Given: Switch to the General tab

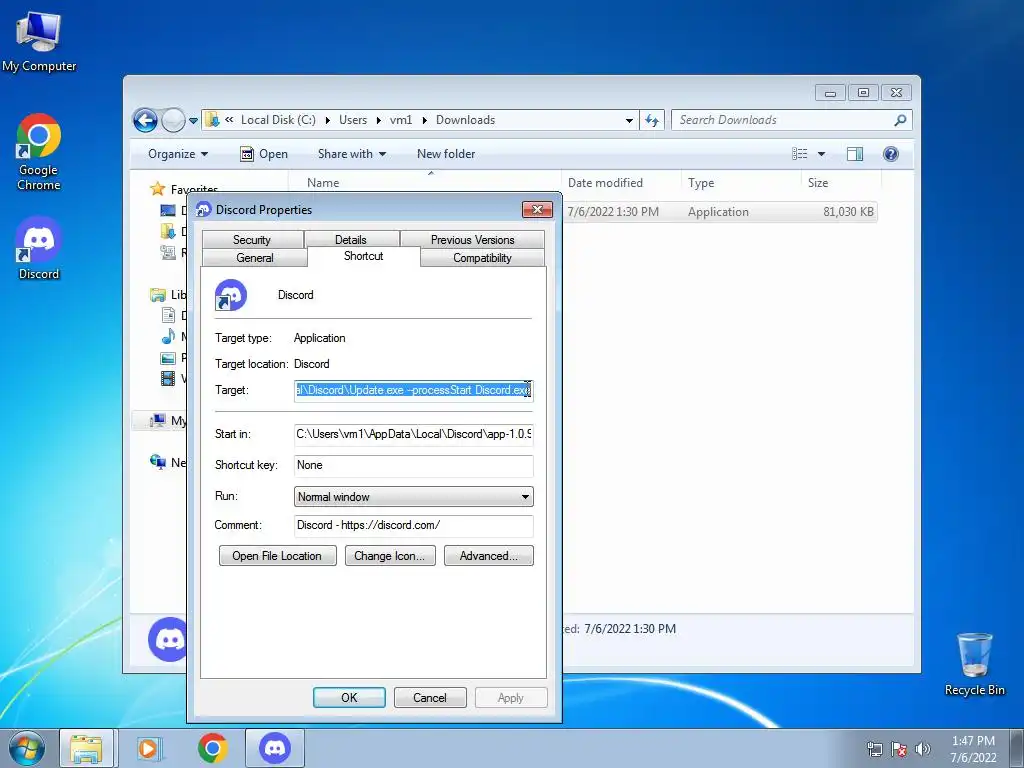Looking at the screenshot, I should click(255, 258).
